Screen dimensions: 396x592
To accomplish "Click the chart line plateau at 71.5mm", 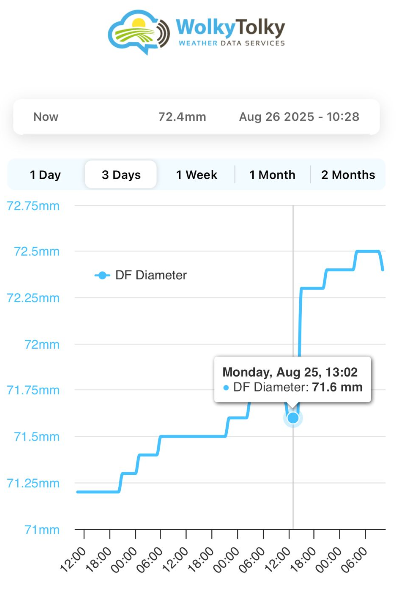I will pos(193,436).
